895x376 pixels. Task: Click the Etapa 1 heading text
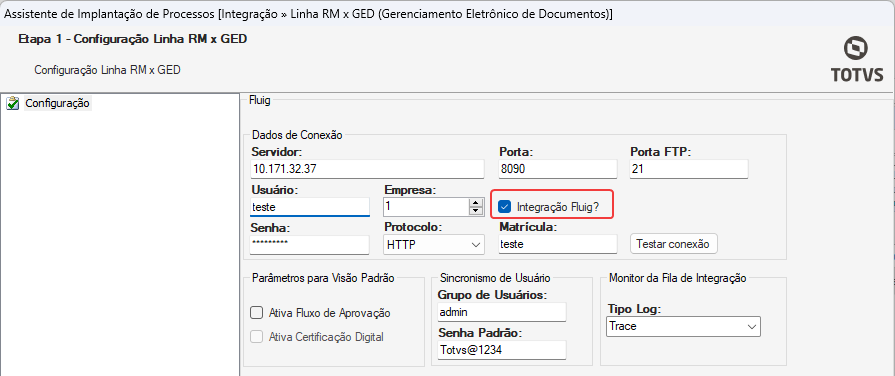[x=132, y=39]
